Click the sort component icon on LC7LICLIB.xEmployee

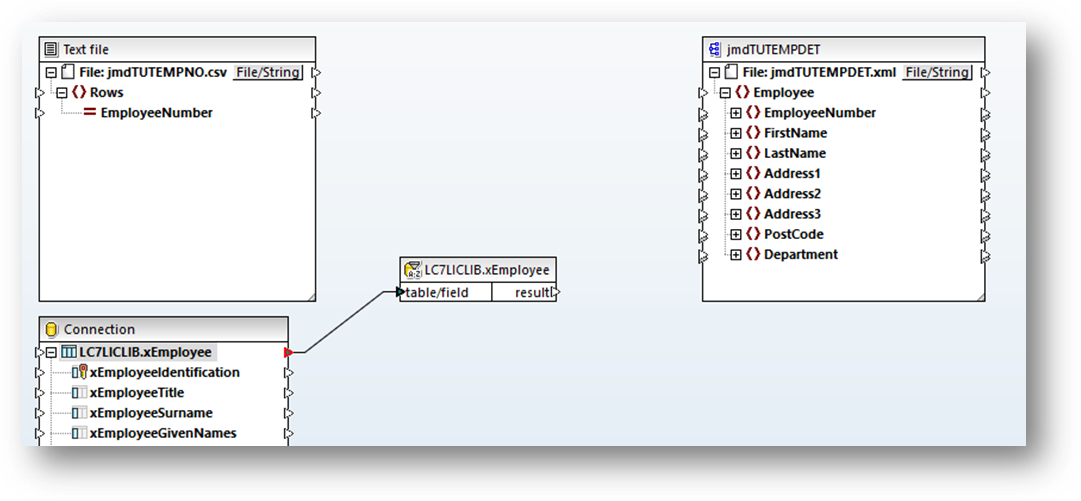413,269
